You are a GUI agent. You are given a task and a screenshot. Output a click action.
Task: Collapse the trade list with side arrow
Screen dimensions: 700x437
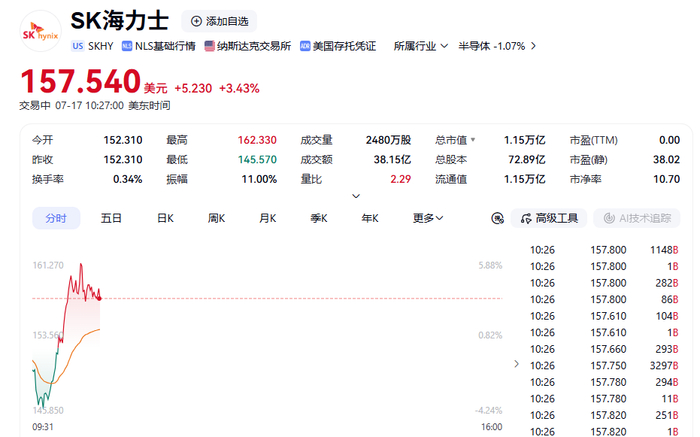point(517,364)
